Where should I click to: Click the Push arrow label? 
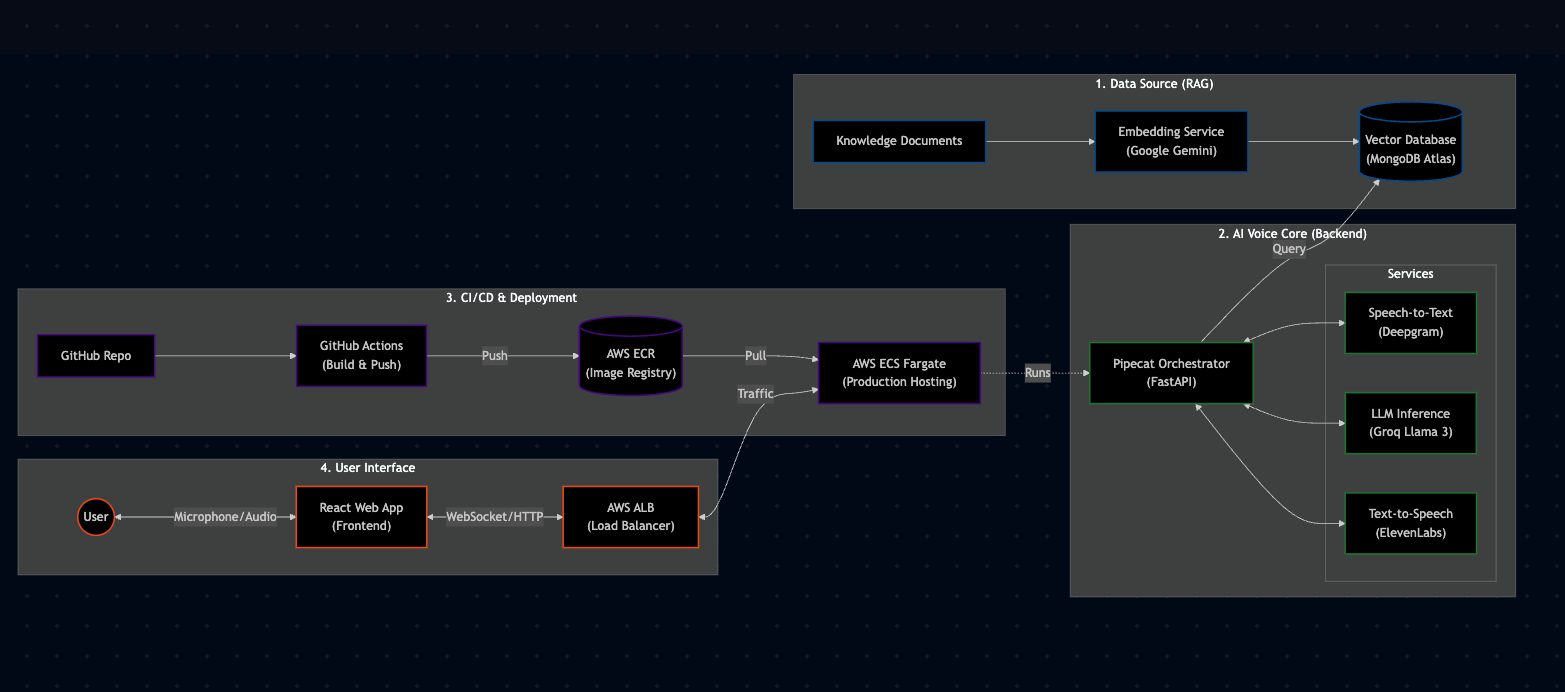tap(494, 355)
